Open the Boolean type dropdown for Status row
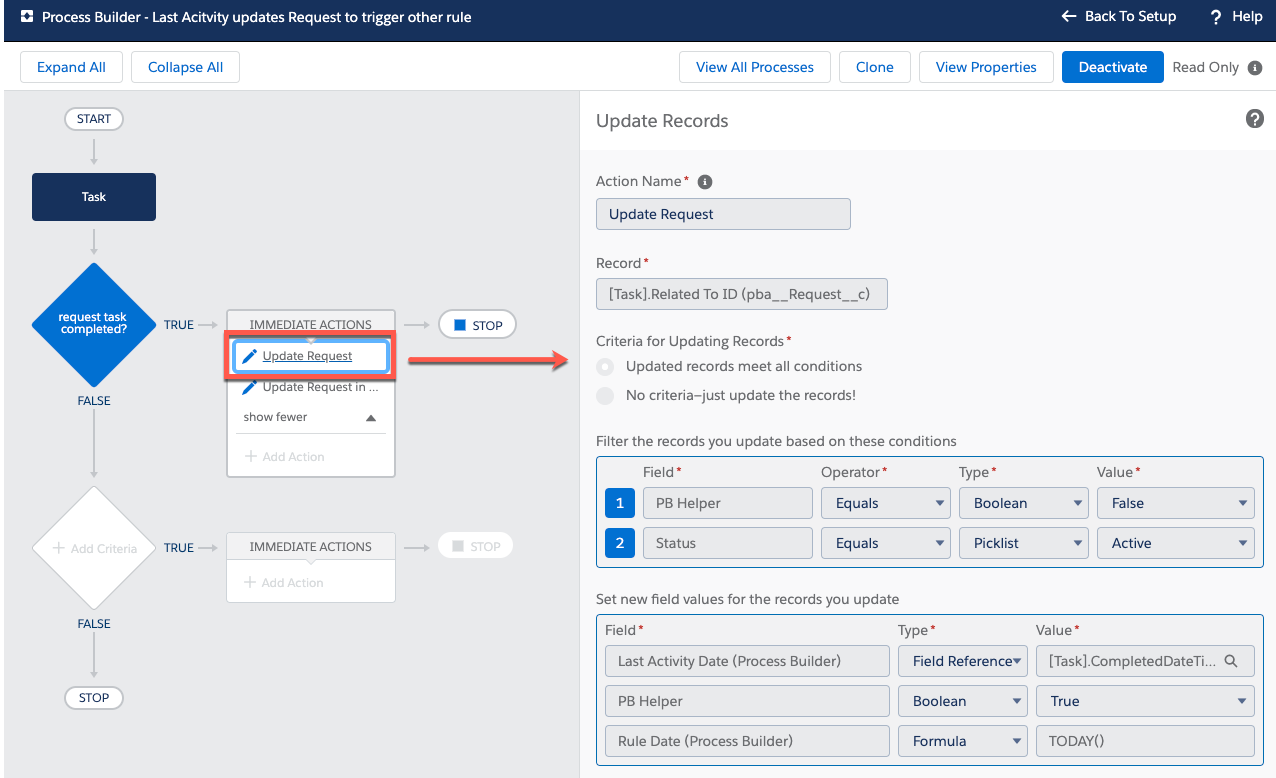Viewport: 1276px width, 778px height. (1023, 542)
